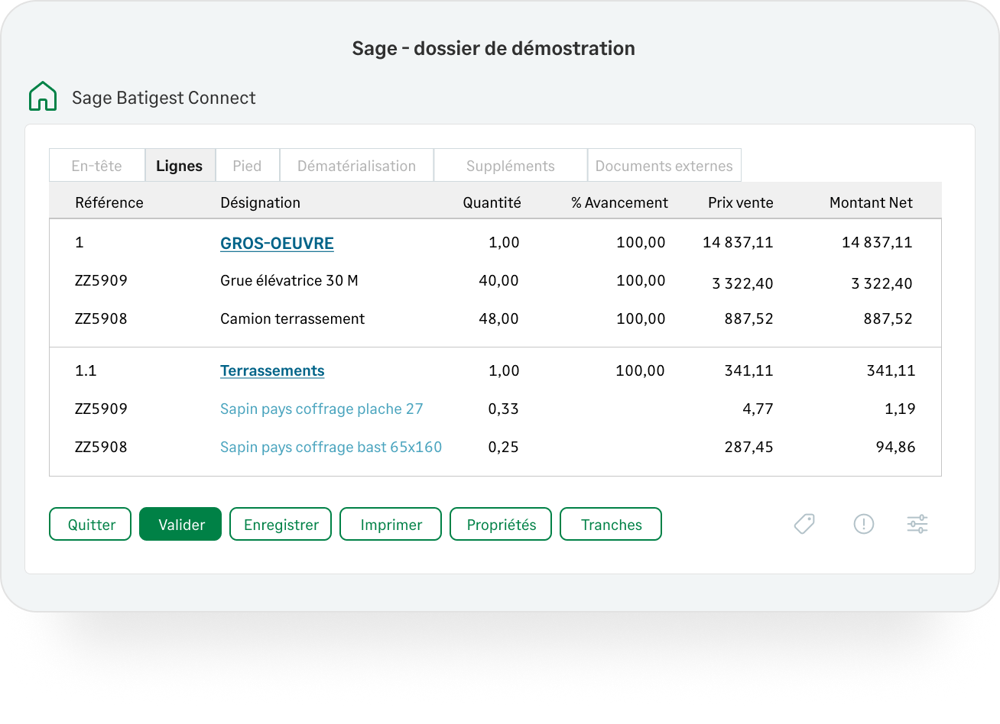Image resolution: width=1000 pixels, height=724 pixels.
Task: Click the green Valider button
Action: pyautogui.click(x=180, y=524)
